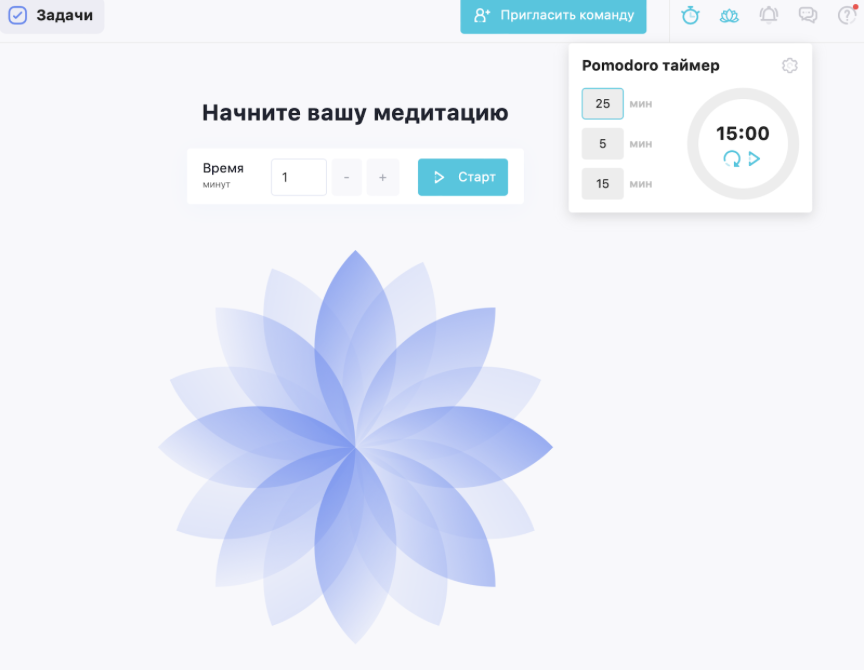This screenshot has height=670, width=864.
Task: Start meditation with Старт button
Action: pos(463,177)
